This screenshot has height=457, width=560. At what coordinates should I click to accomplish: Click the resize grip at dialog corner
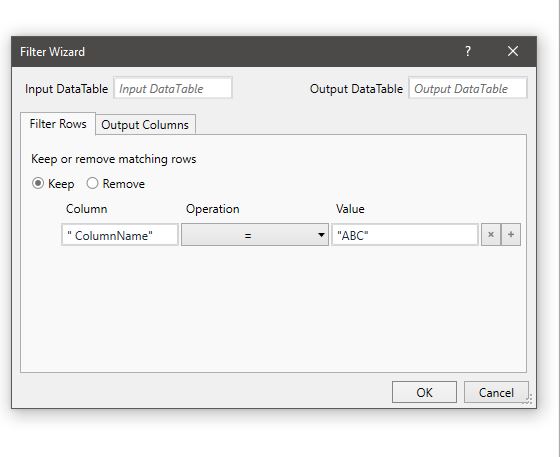(x=528, y=400)
